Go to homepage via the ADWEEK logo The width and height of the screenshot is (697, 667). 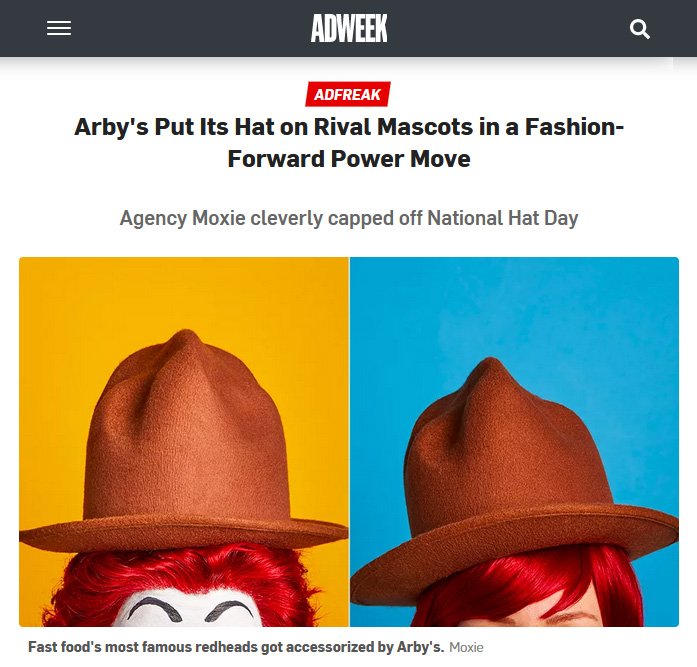coord(349,28)
